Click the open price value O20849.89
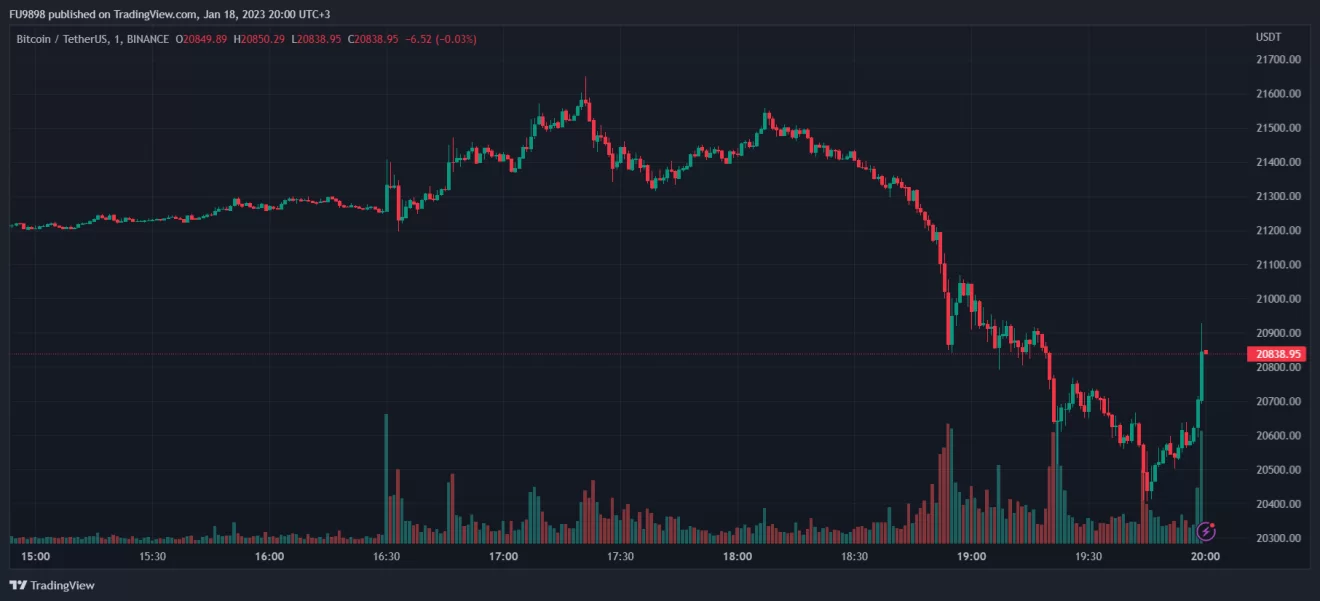The image size is (1320, 601). pos(202,39)
